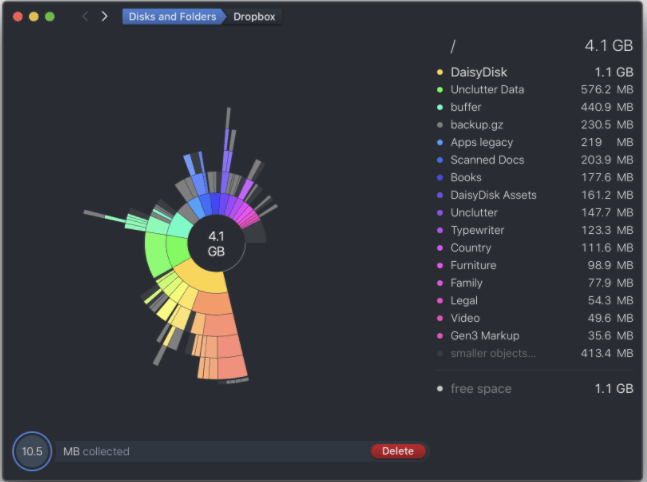Click the 576.2 MB size value
Screen dimensions: 647x482
tap(607, 90)
